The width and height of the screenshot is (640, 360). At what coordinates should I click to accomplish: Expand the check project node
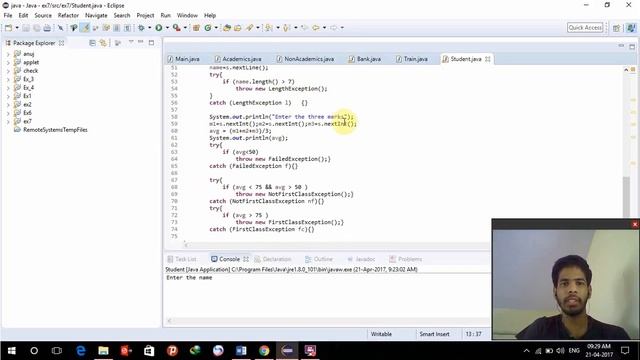click(x=8, y=71)
